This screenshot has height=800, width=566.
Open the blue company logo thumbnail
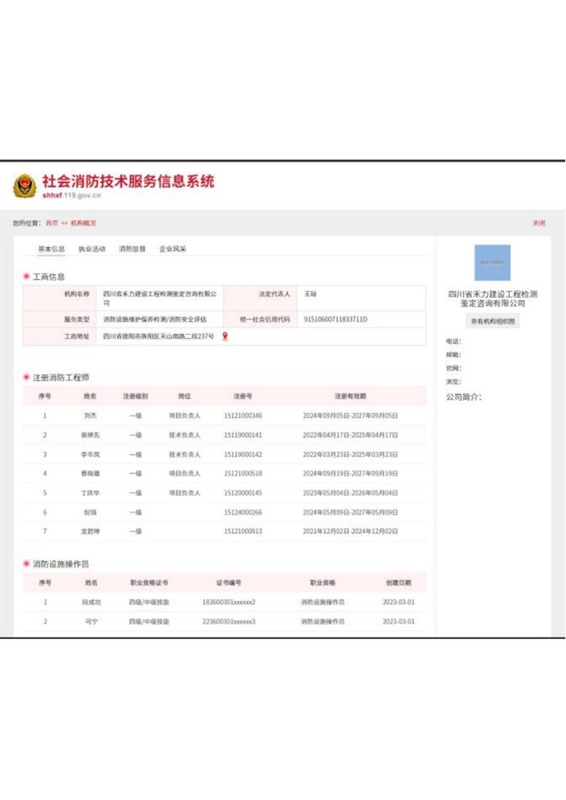(492, 262)
